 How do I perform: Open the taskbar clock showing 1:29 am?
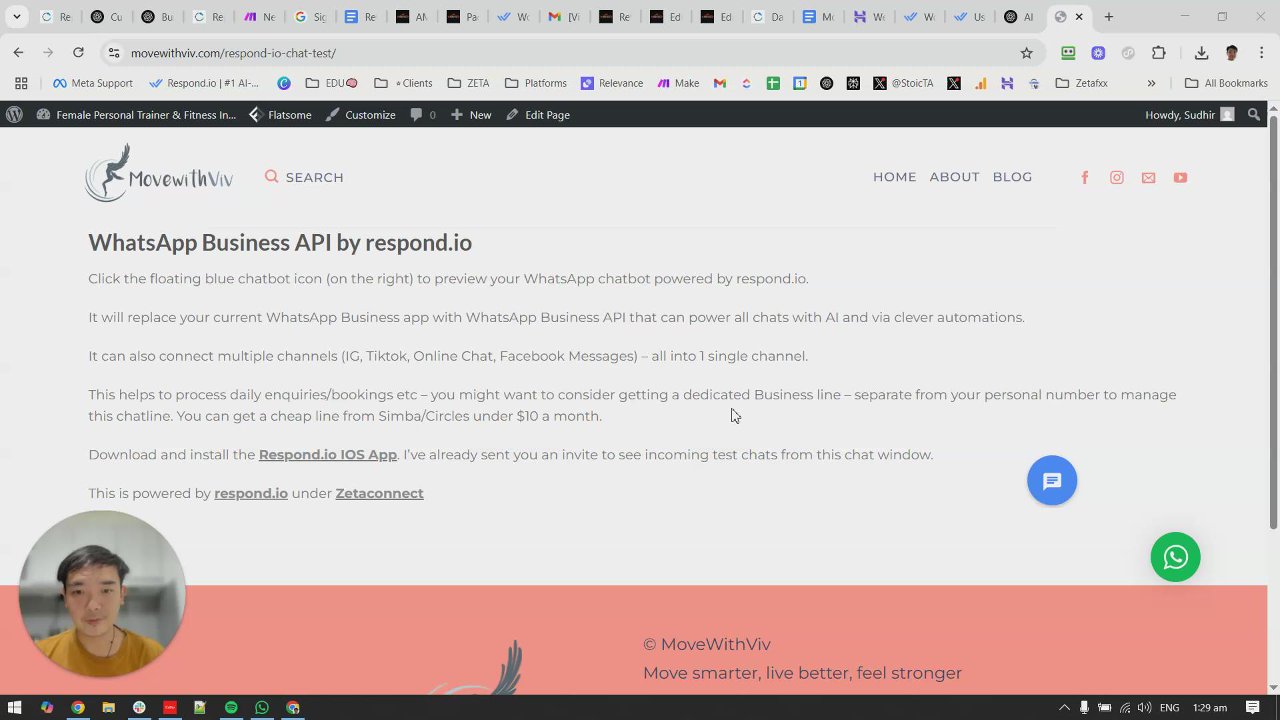[1210, 707]
